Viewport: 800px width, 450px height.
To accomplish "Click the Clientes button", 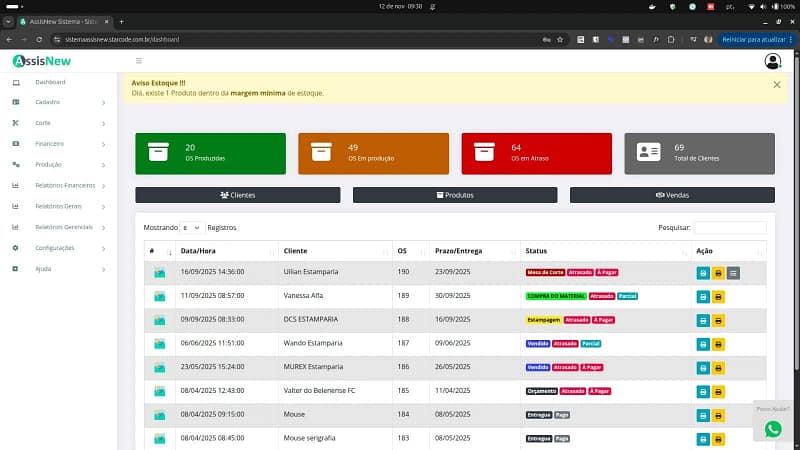I will pos(237,195).
